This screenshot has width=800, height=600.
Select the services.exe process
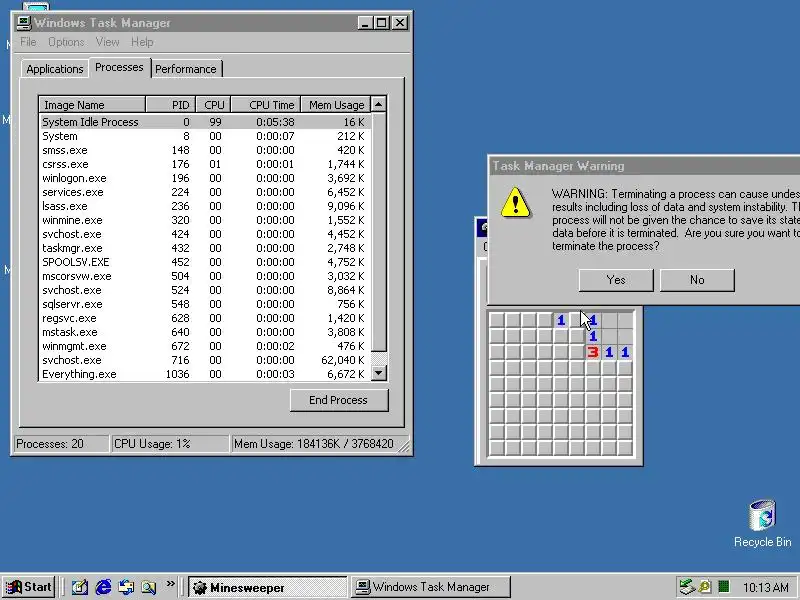pyautogui.click(x=205, y=192)
